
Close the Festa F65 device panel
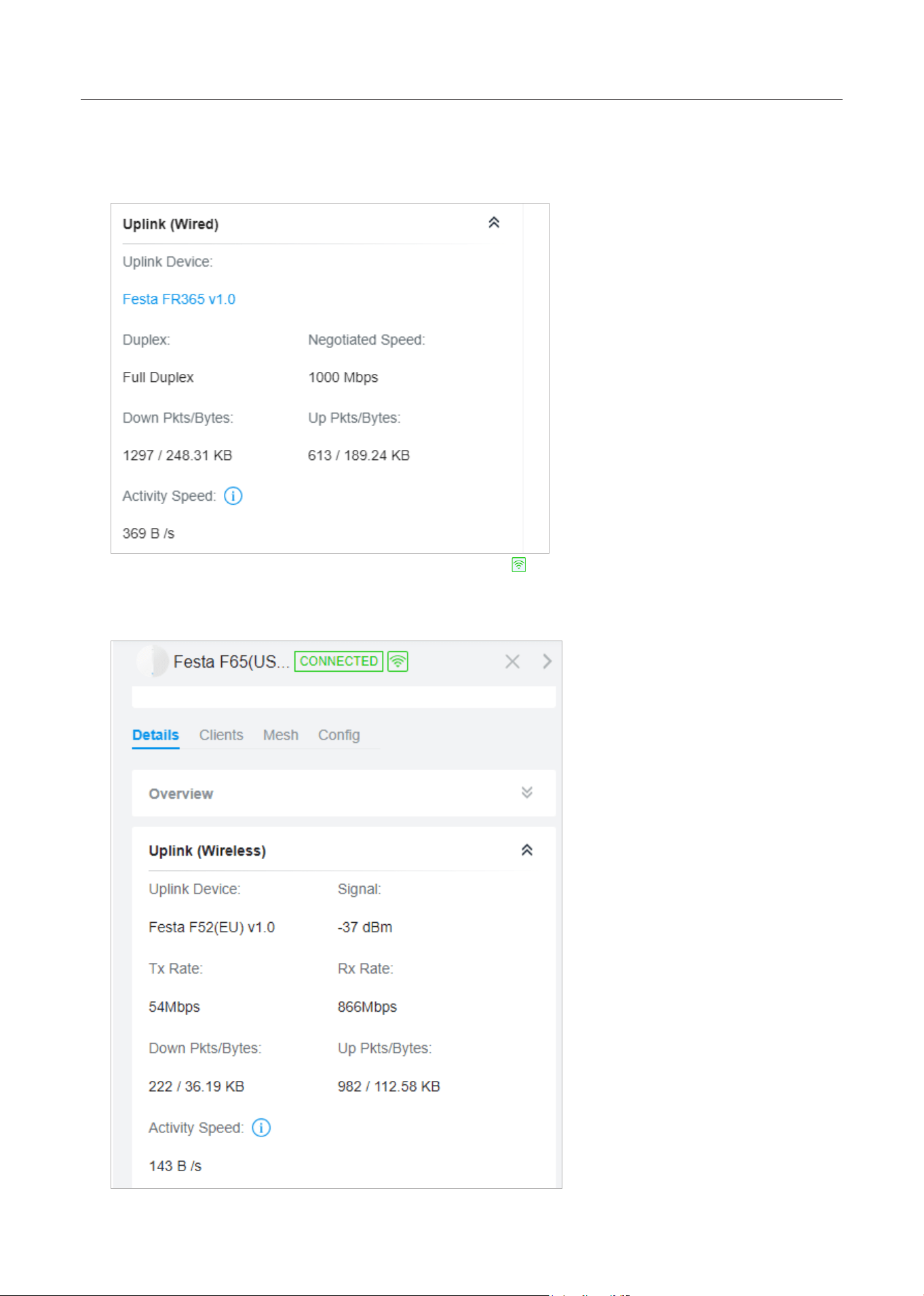(x=512, y=662)
